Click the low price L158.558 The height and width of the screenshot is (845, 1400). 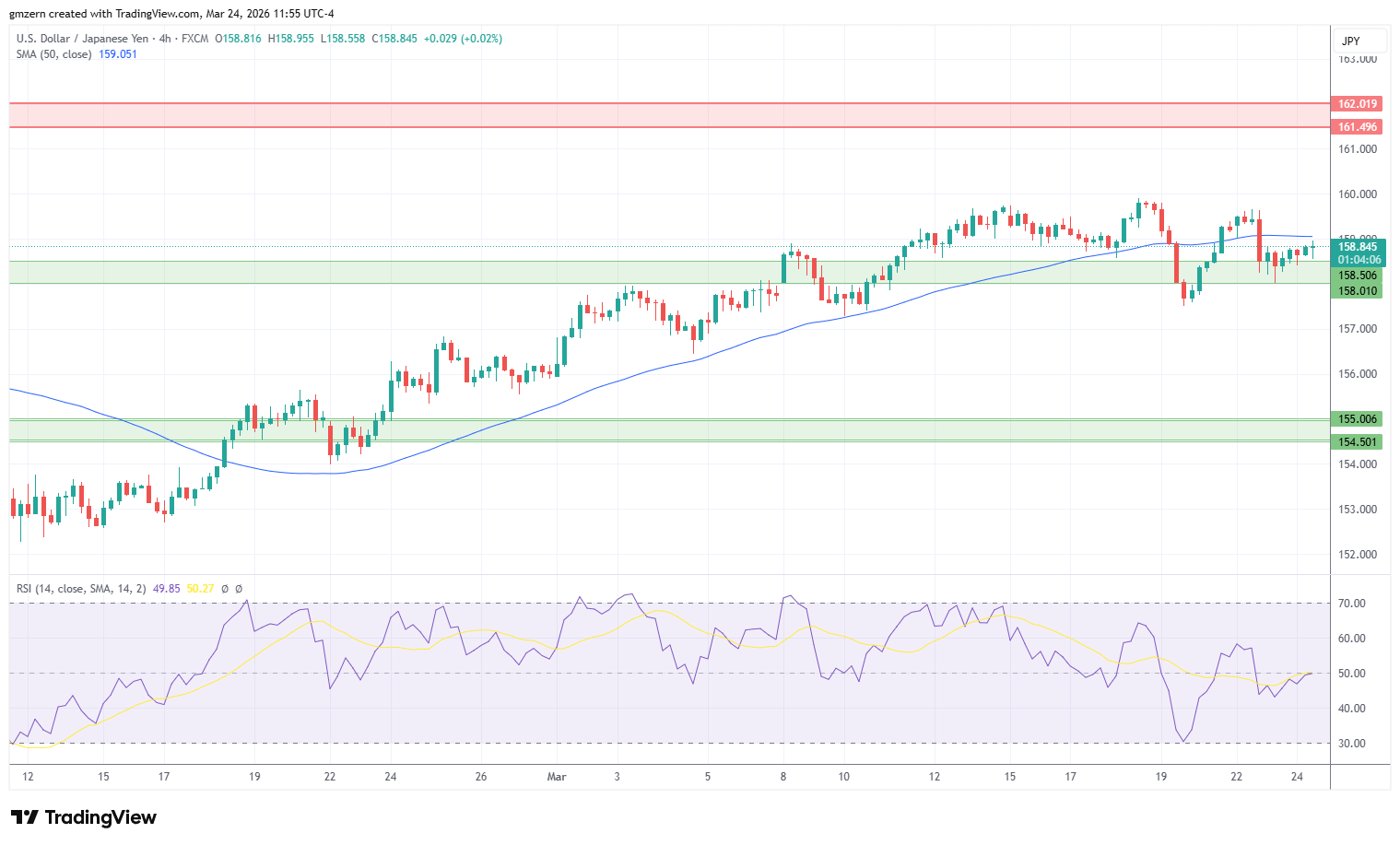[343, 39]
